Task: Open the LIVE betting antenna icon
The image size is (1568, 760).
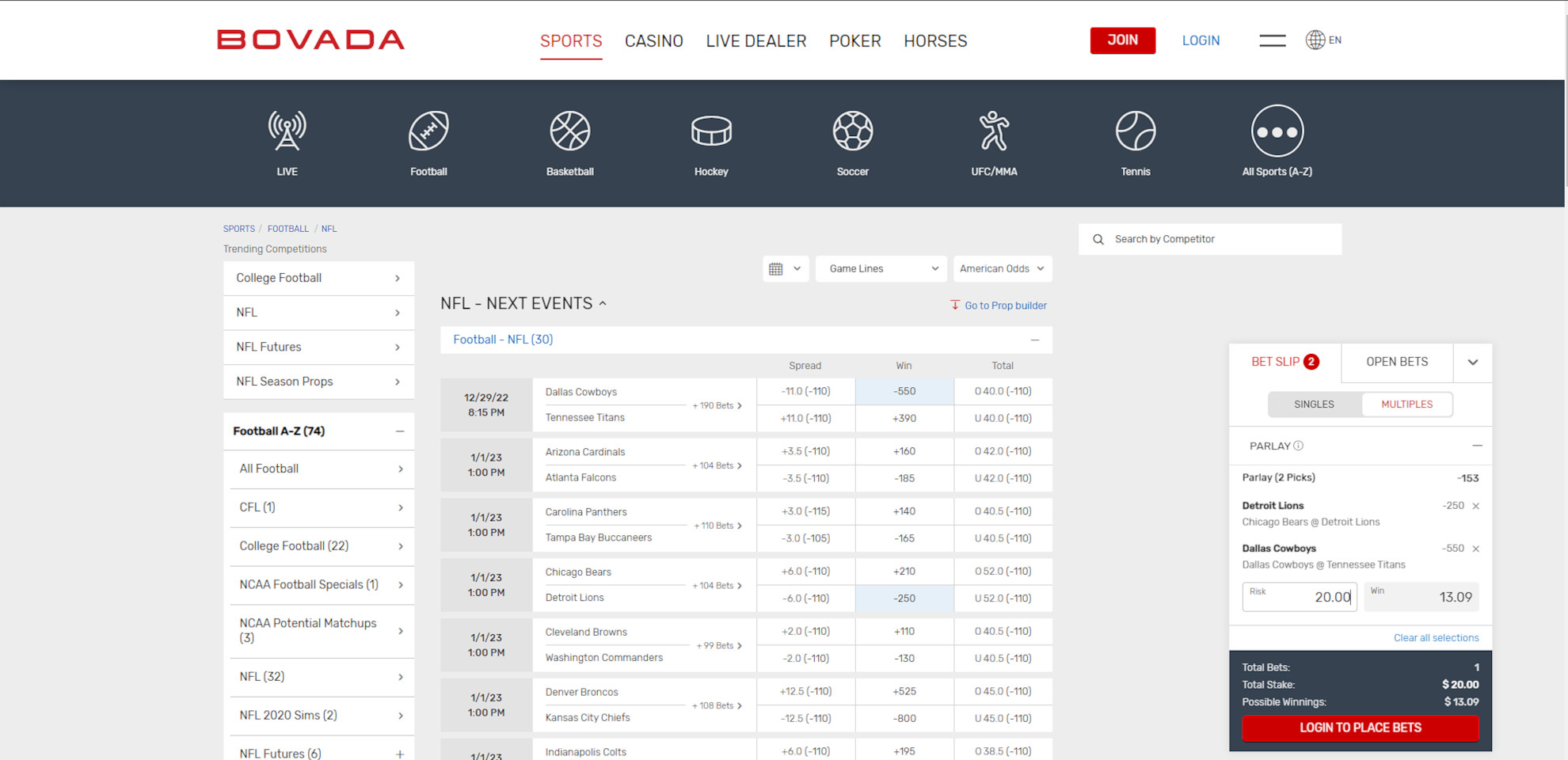Action: [287, 131]
